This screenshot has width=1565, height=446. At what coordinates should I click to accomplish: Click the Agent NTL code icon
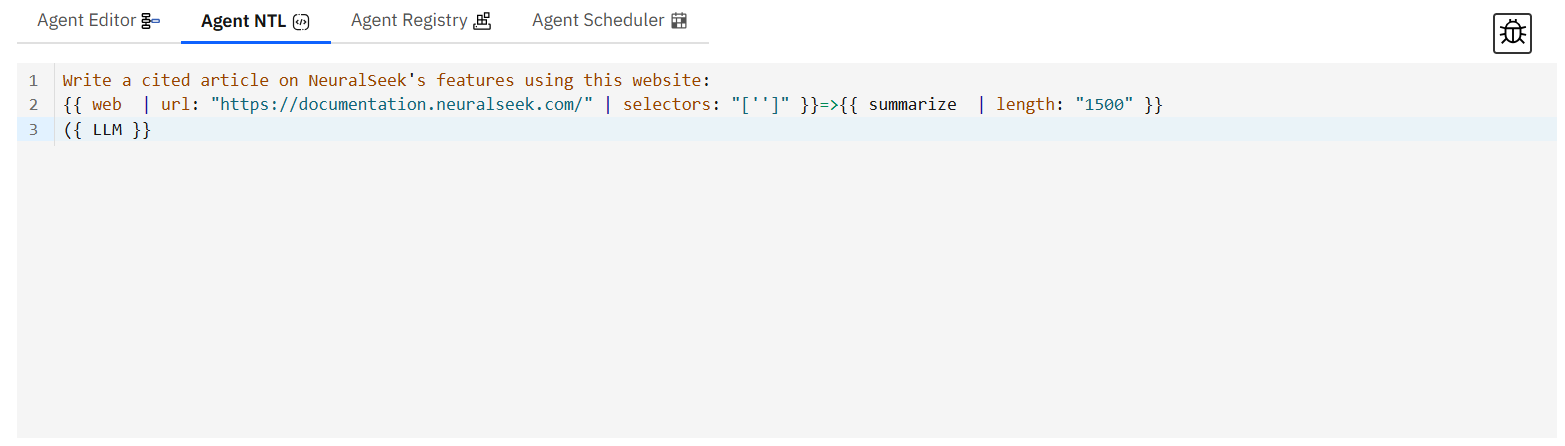301,22
